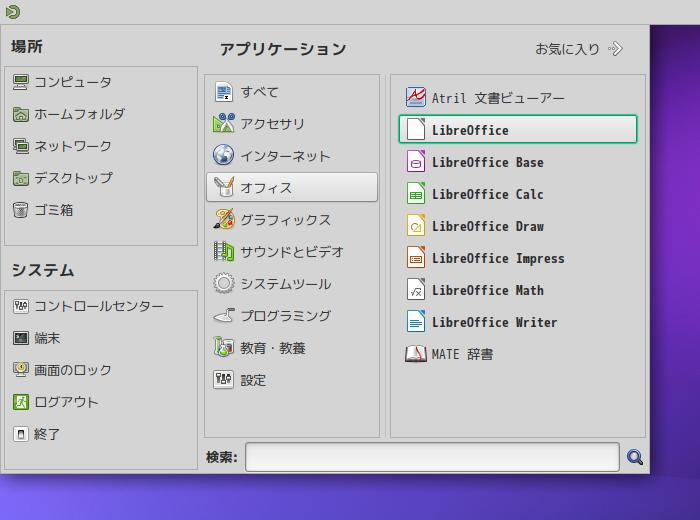Select Sound & Video (サウンドとビデオ) icon
This screenshot has width=700, height=520.
pos(224,251)
